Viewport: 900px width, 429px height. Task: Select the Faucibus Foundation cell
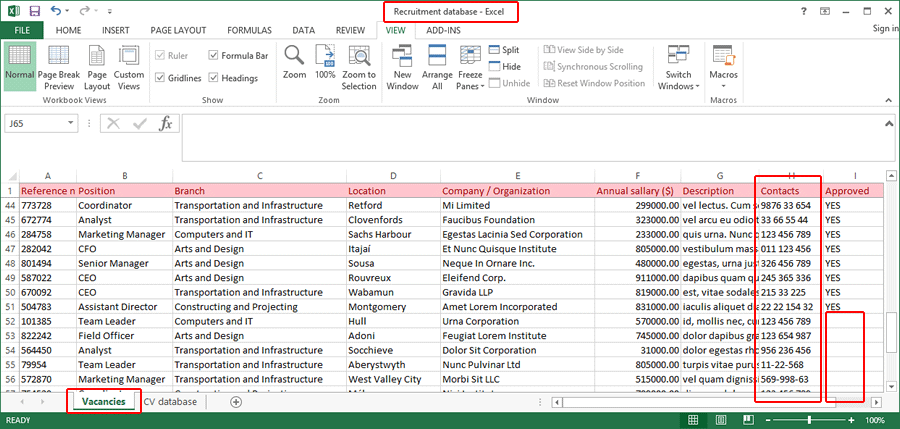point(518,220)
